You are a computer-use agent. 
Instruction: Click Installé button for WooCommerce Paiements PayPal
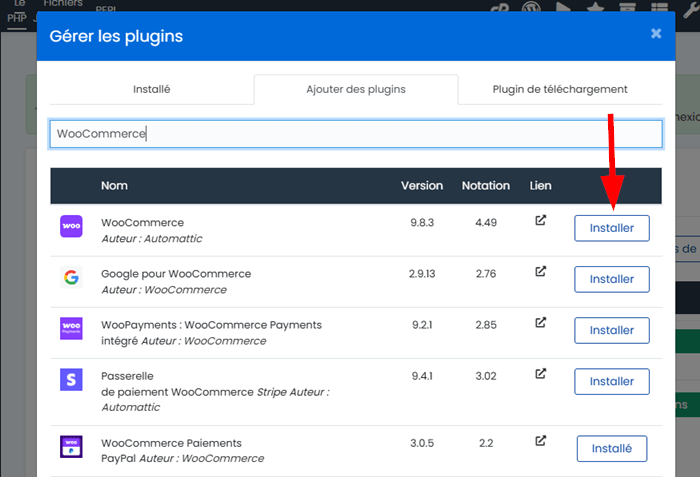[612, 448]
